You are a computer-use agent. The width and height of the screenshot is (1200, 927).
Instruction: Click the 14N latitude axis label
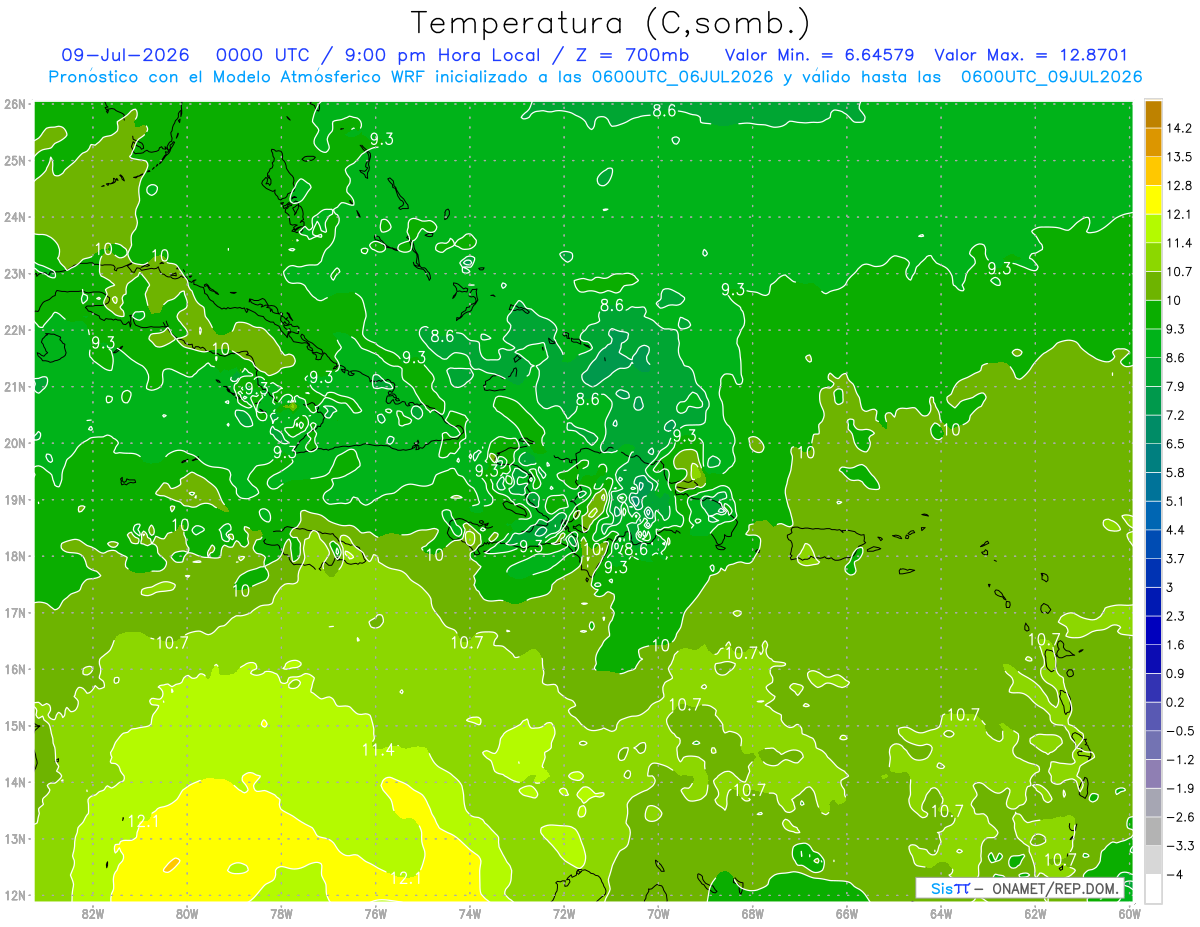pyautogui.click(x=15, y=782)
